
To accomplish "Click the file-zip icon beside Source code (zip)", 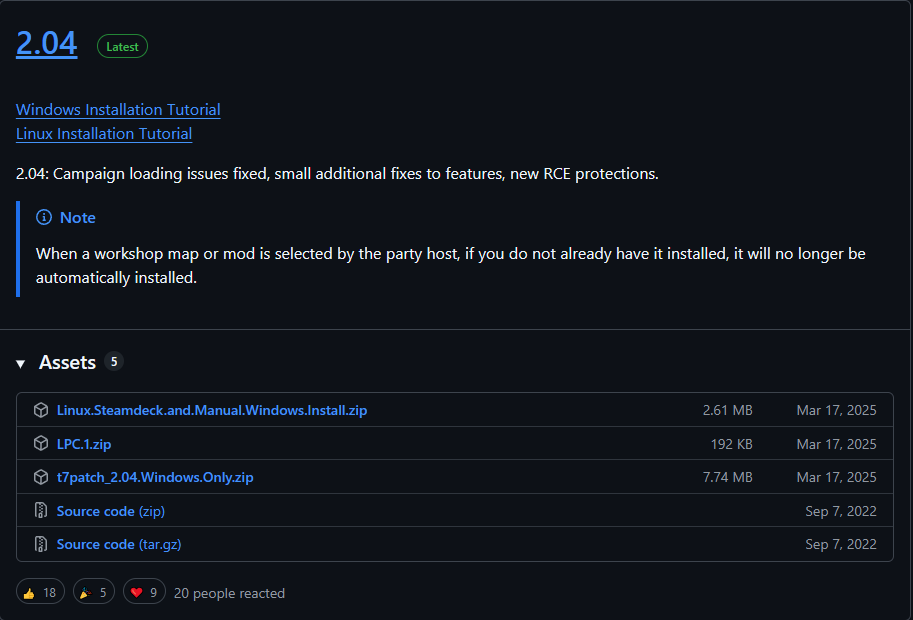I will [41, 511].
